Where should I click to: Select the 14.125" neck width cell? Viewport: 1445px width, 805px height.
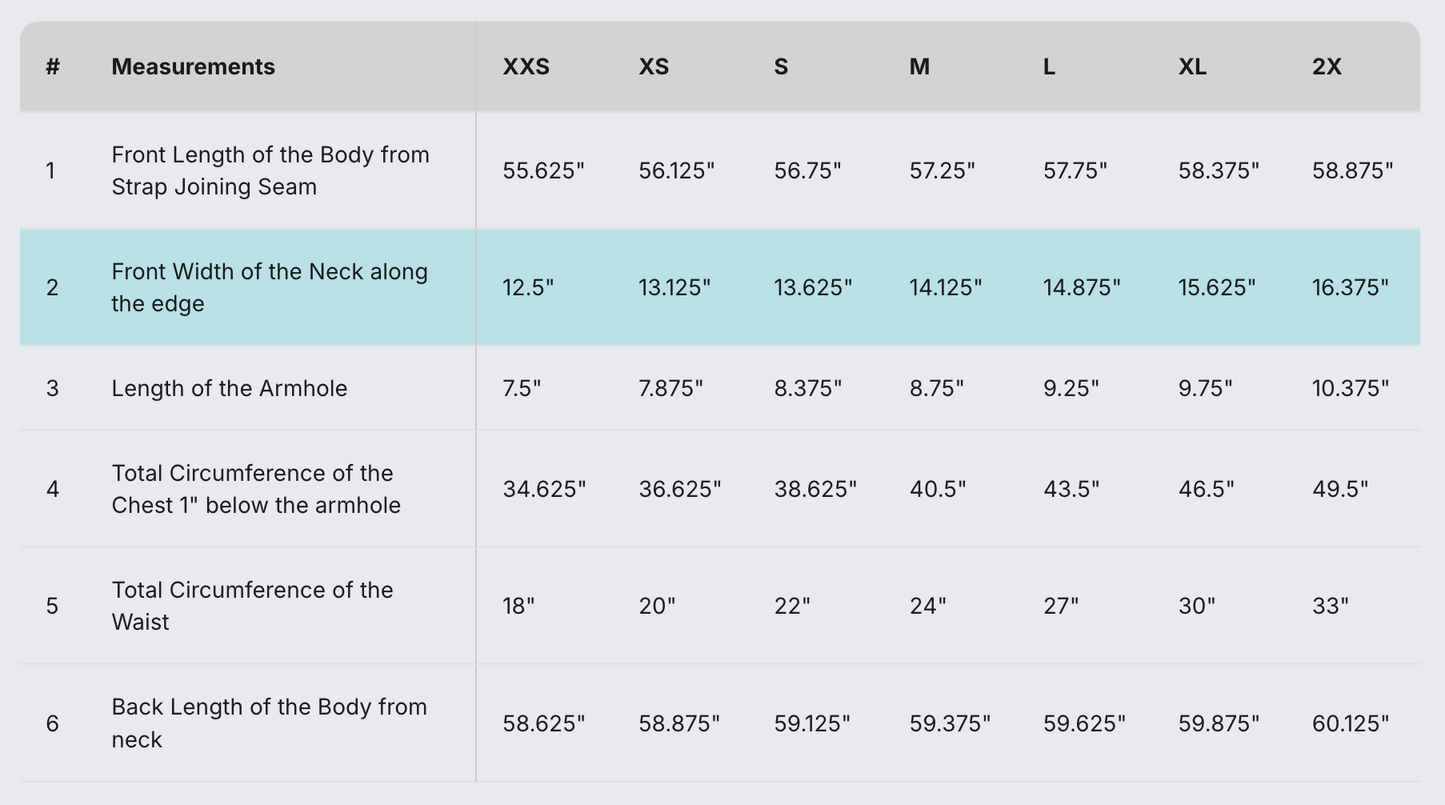click(945, 288)
